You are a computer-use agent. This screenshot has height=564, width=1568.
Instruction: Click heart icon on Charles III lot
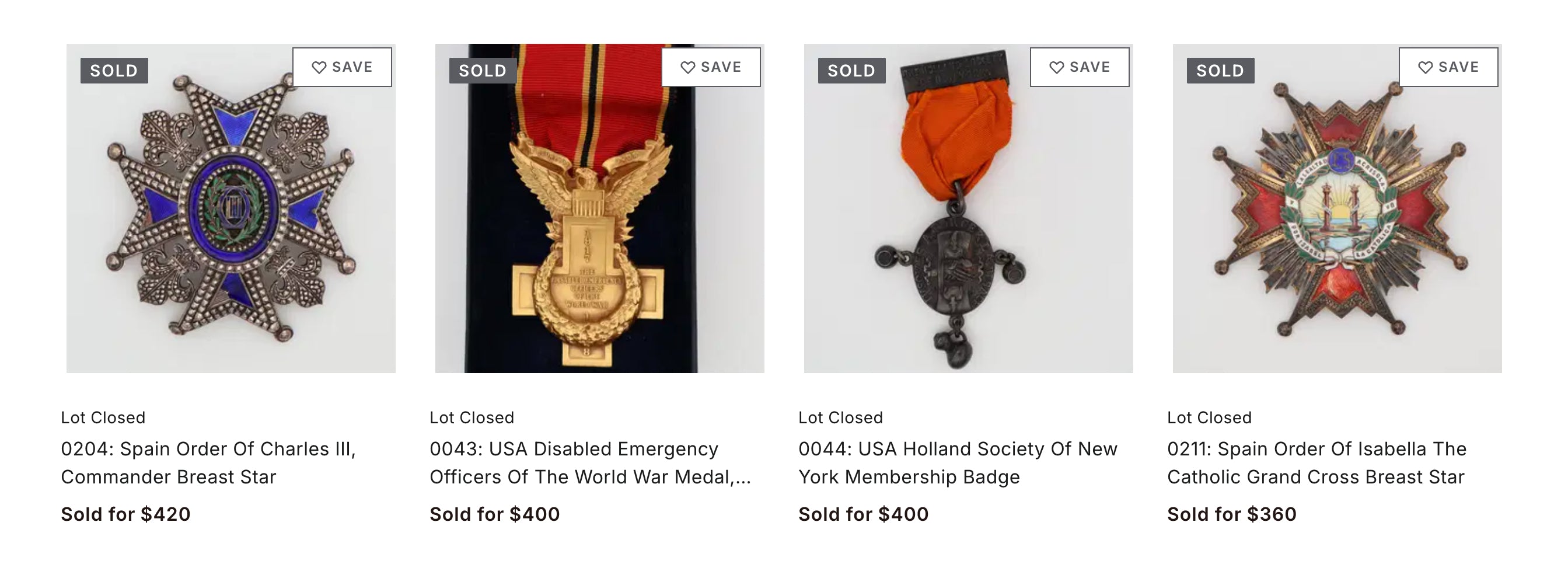tap(319, 68)
